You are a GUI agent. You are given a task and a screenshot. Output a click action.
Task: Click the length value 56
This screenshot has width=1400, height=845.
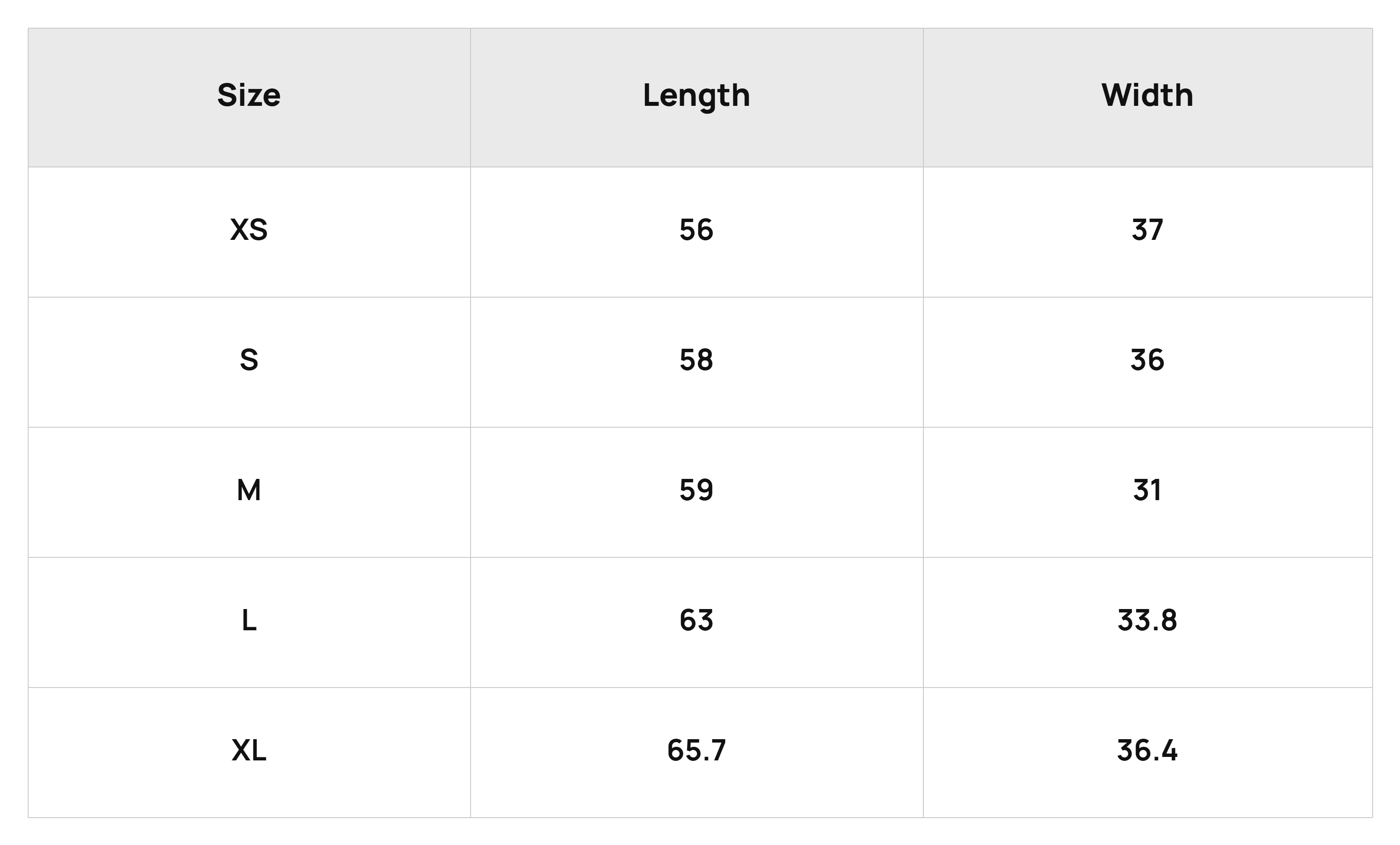696,229
